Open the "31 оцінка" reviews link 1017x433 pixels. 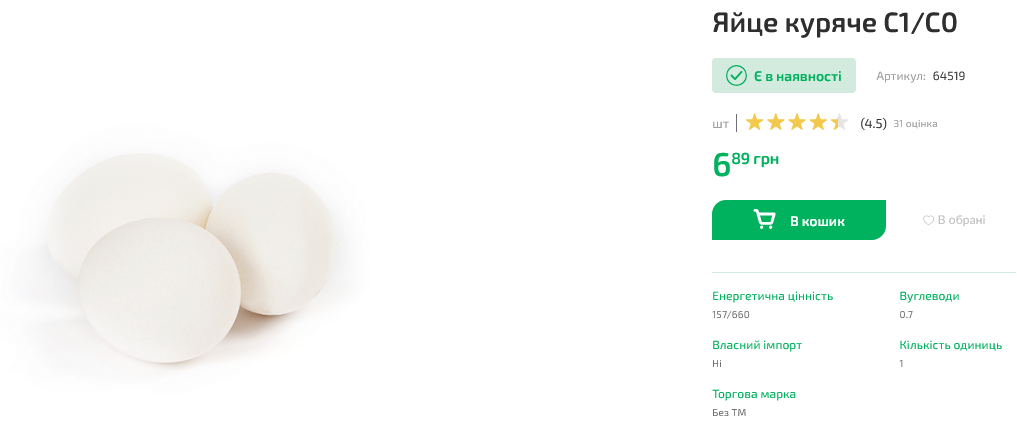tap(915, 124)
